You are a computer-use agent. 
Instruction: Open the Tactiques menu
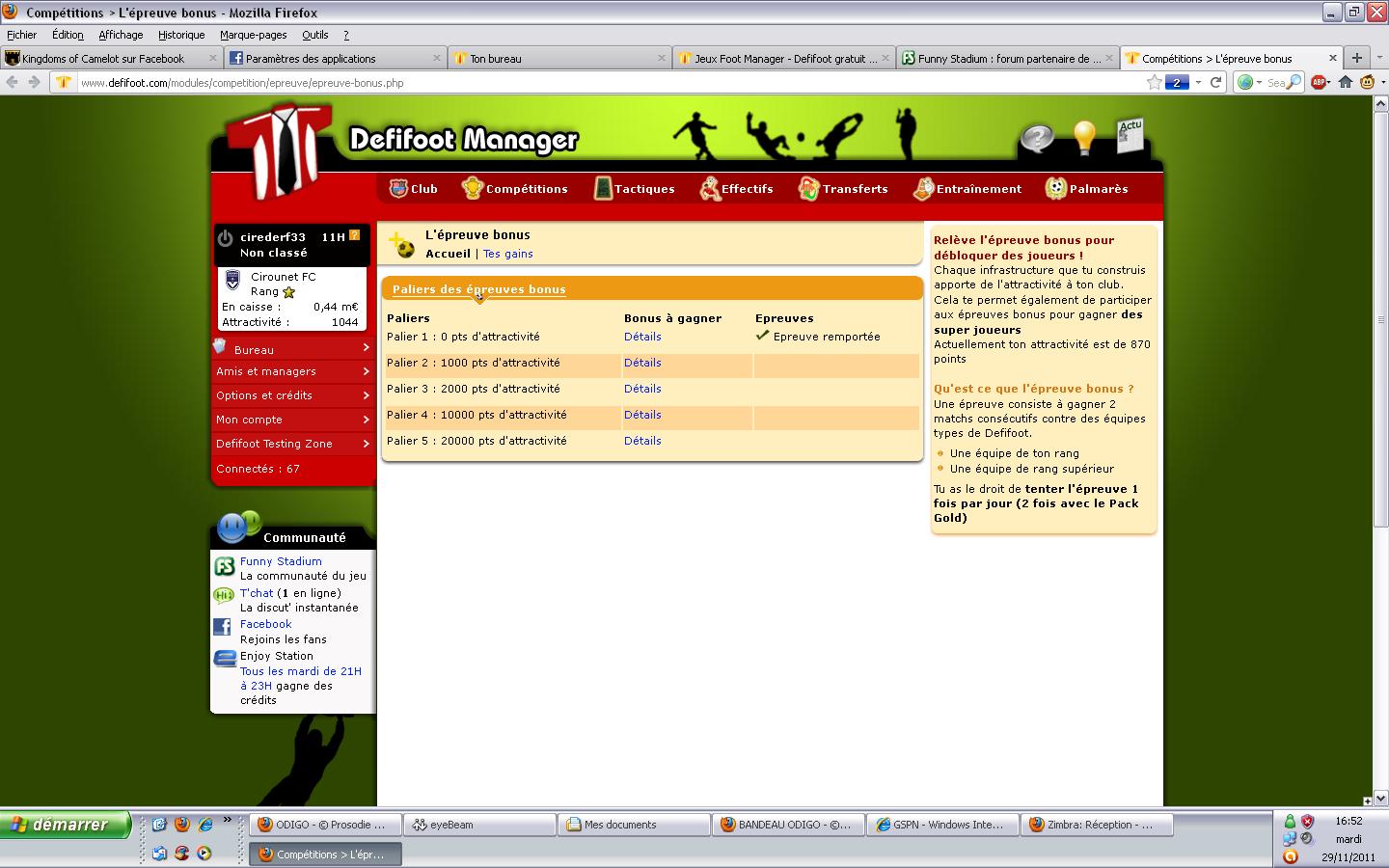[x=634, y=188]
